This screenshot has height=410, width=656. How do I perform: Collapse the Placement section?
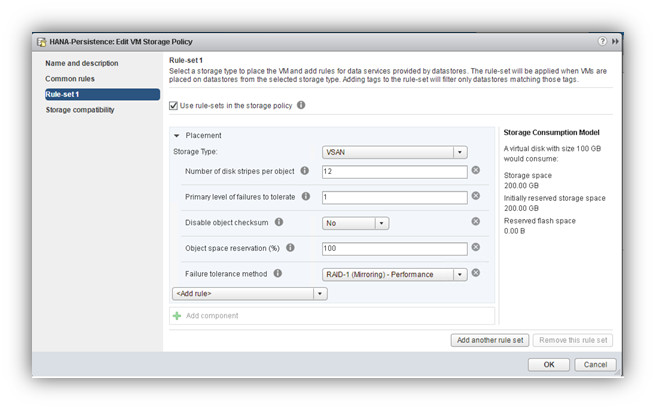coord(177,135)
